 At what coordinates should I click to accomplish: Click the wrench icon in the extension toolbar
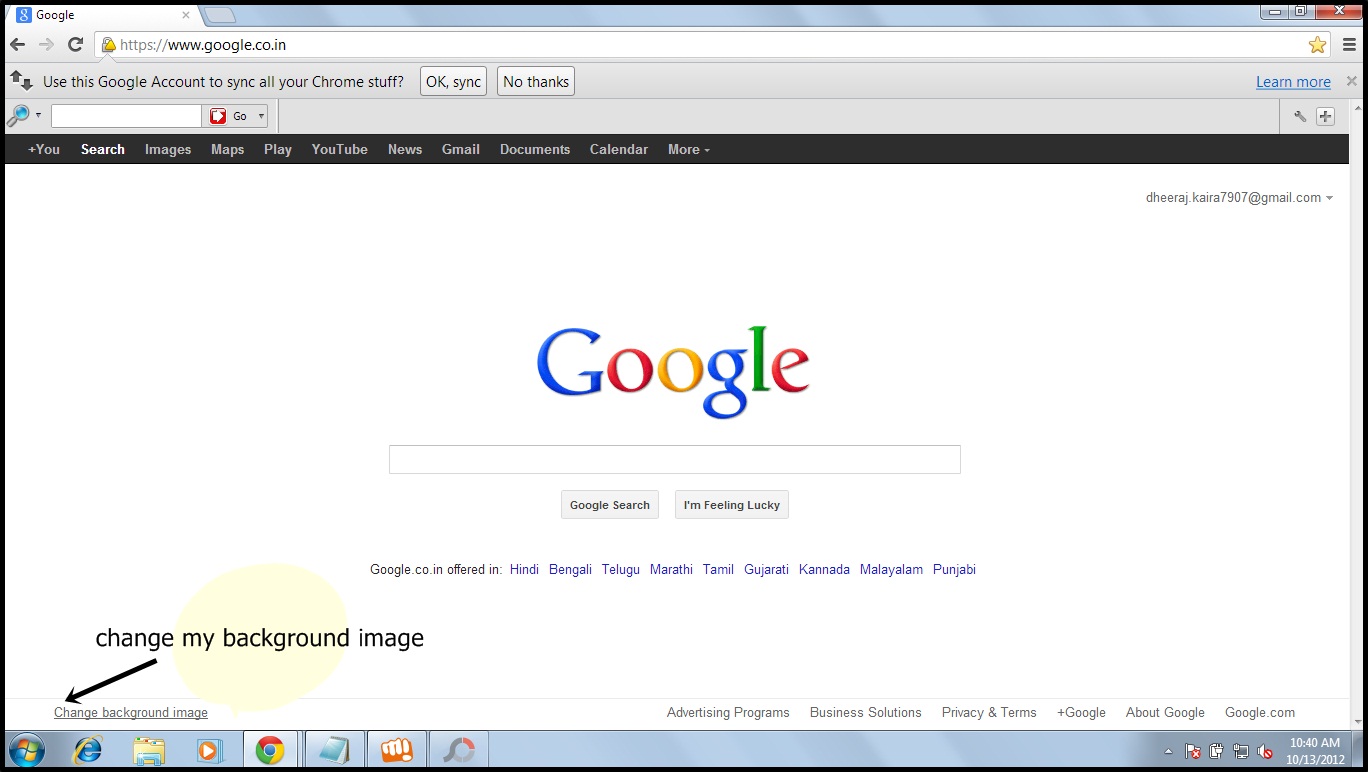click(x=1300, y=117)
